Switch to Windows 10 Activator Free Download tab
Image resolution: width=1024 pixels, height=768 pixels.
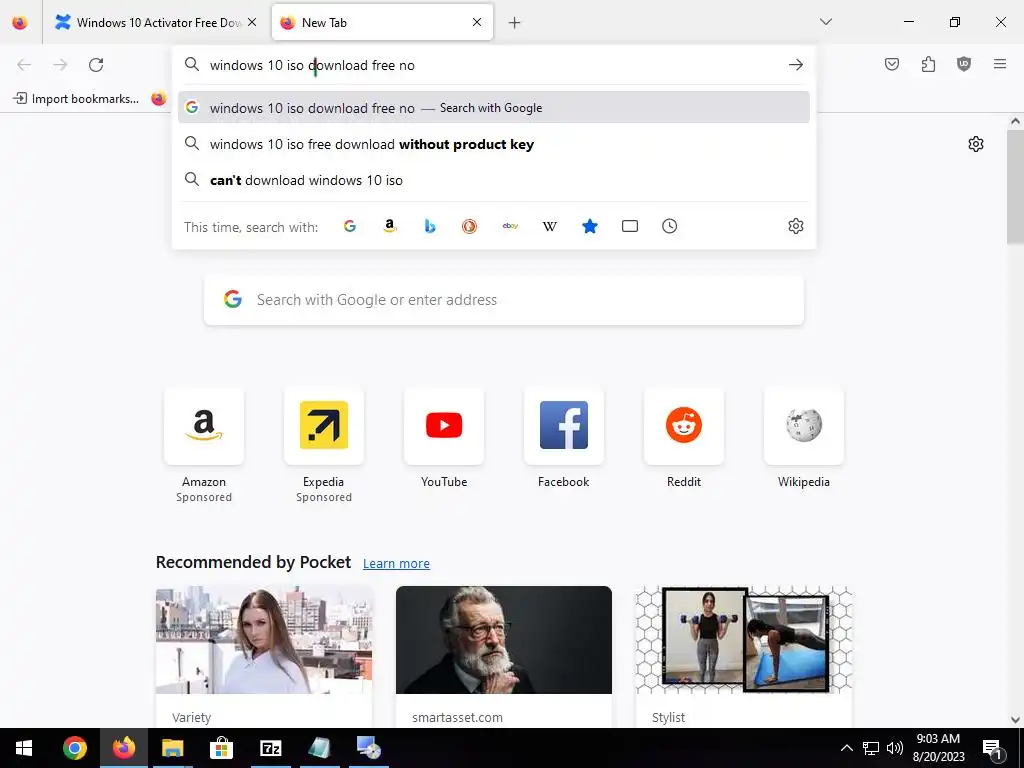(x=155, y=22)
